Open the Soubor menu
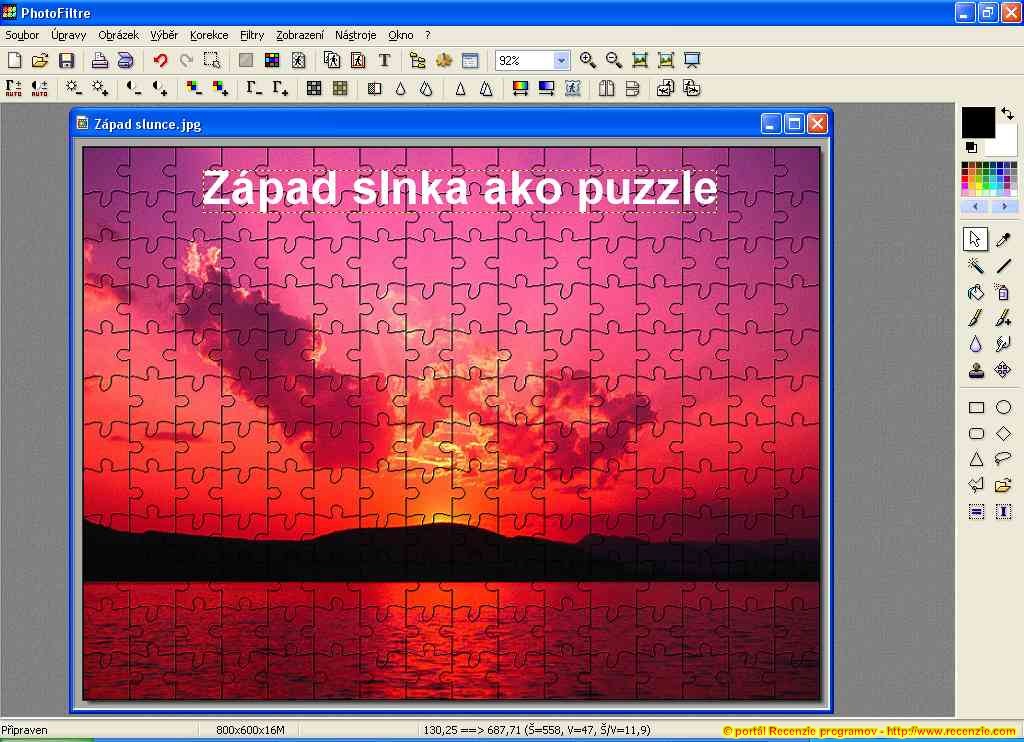Image resolution: width=1024 pixels, height=742 pixels. tap(22, 35)
